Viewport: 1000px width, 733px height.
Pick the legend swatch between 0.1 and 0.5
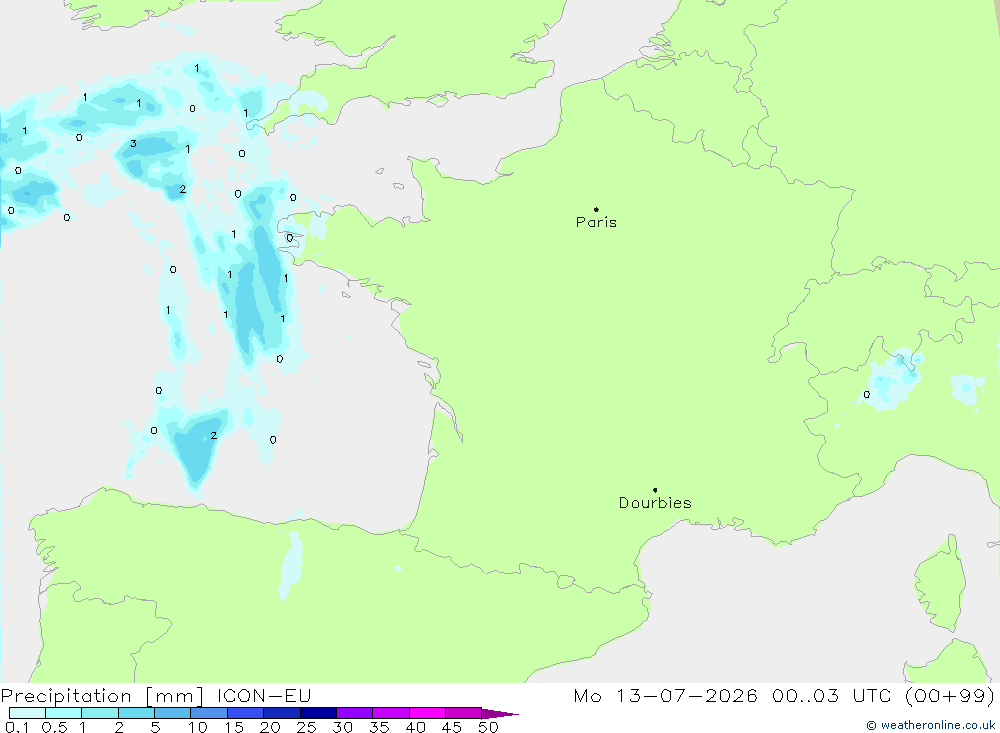point(27,713)
